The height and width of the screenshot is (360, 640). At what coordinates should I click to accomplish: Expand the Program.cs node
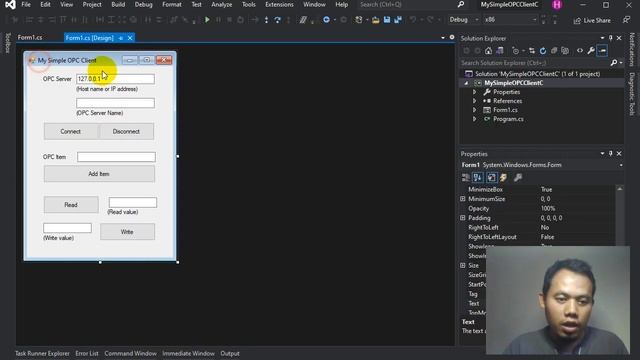[x=474, y=119]
